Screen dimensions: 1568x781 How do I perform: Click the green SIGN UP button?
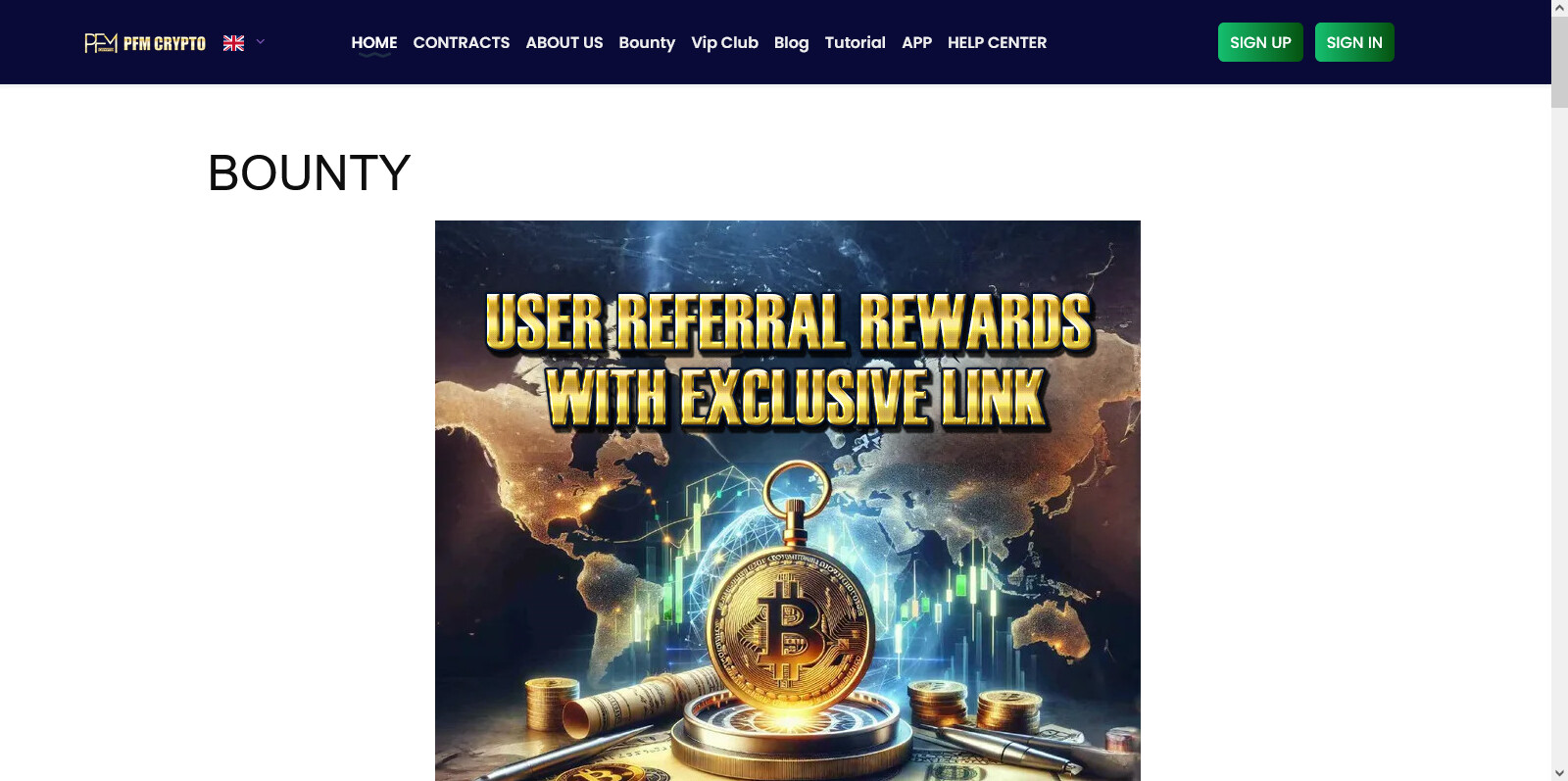[1260, 42]
